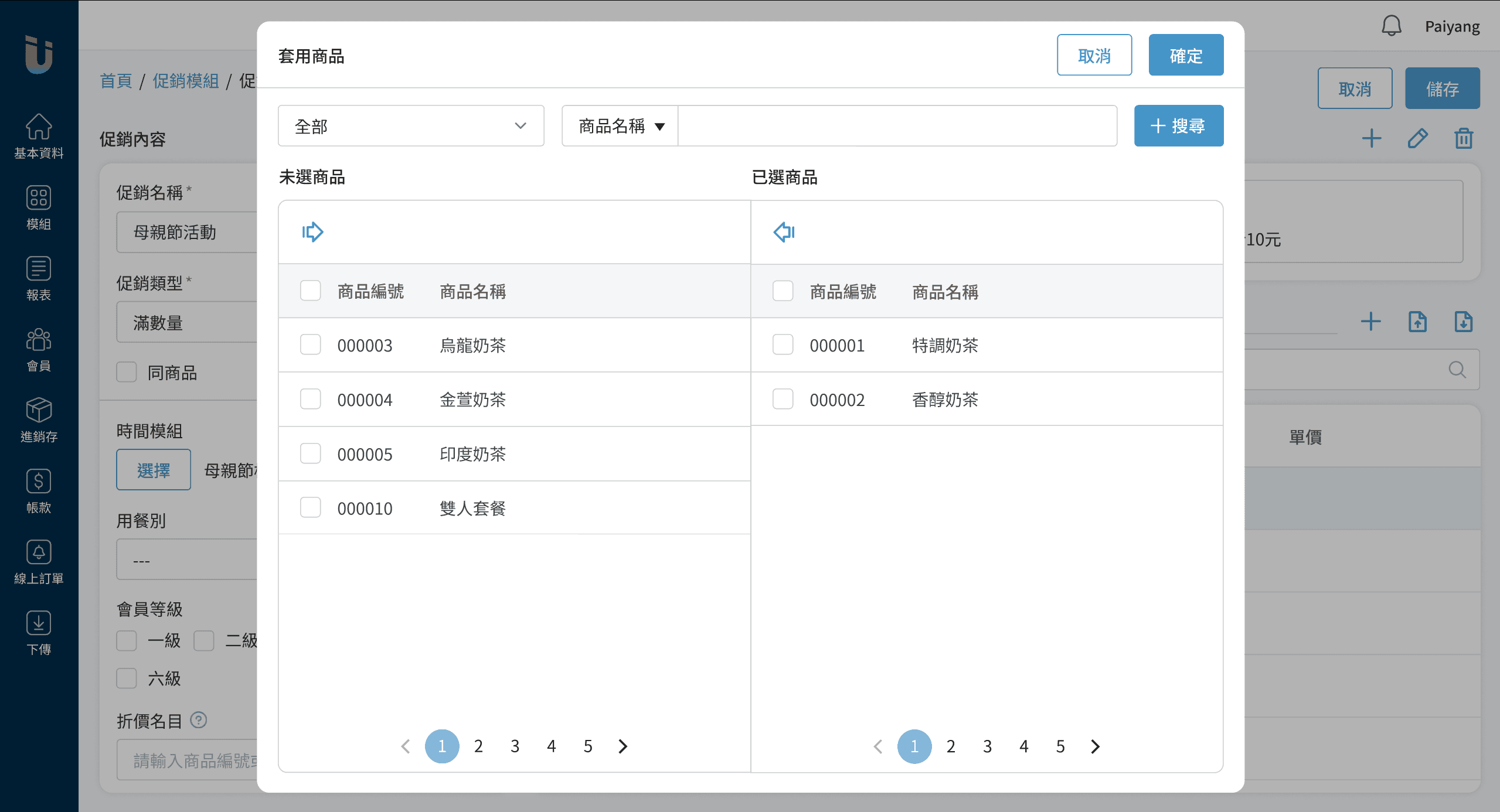Image resolution: width=1500 pixels, height=812 pixels.
Task: Go to next page of unselected products
Action: tap(623, 746)
